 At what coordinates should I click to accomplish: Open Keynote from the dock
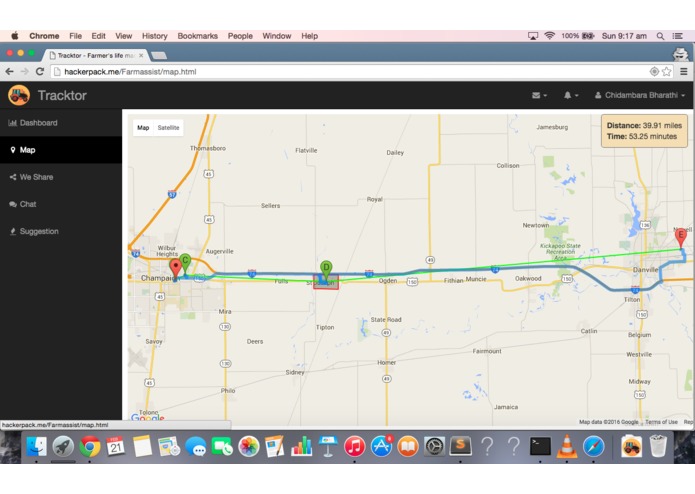tap(328, 446)
